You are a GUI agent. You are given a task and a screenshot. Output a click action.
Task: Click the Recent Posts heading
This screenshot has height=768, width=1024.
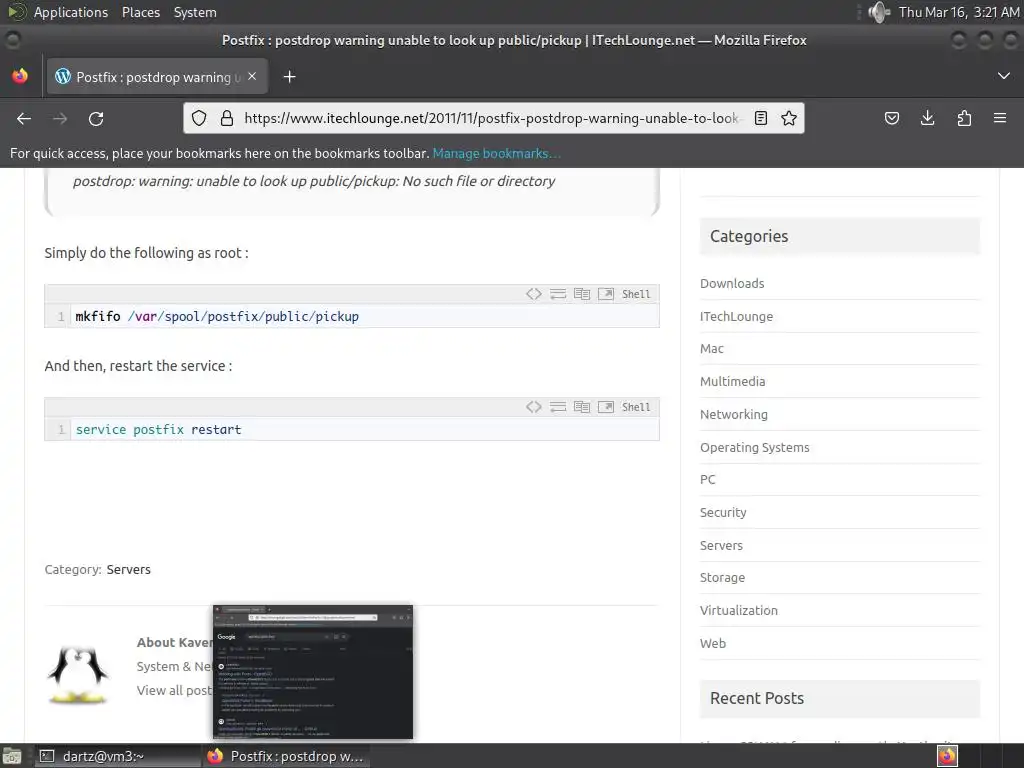point(757,698)
